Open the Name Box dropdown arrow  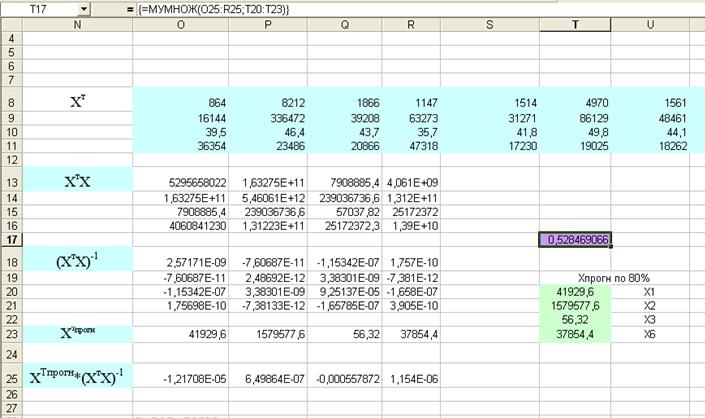pos(84,9)
